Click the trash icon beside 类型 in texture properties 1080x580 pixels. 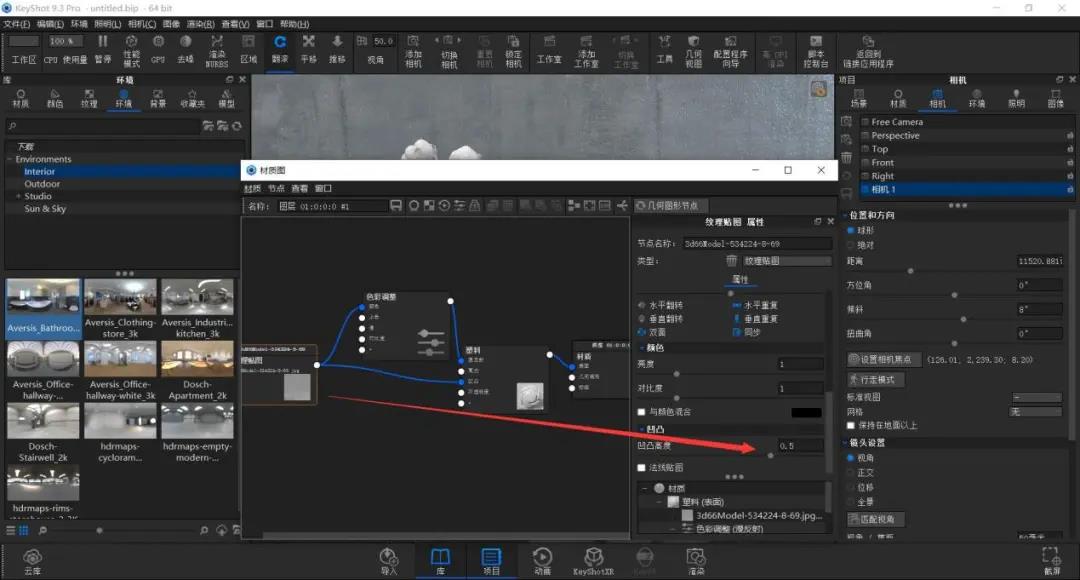click(731, 260)
